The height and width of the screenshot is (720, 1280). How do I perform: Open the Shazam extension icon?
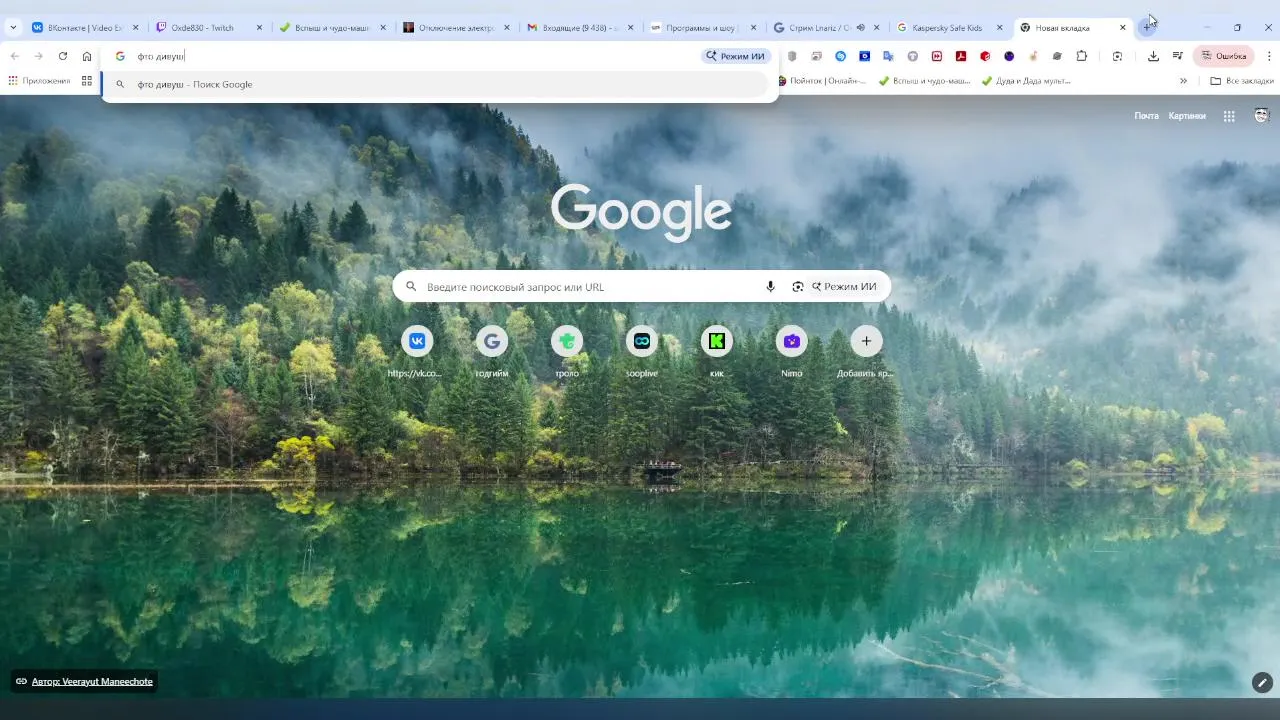[840, 56]
